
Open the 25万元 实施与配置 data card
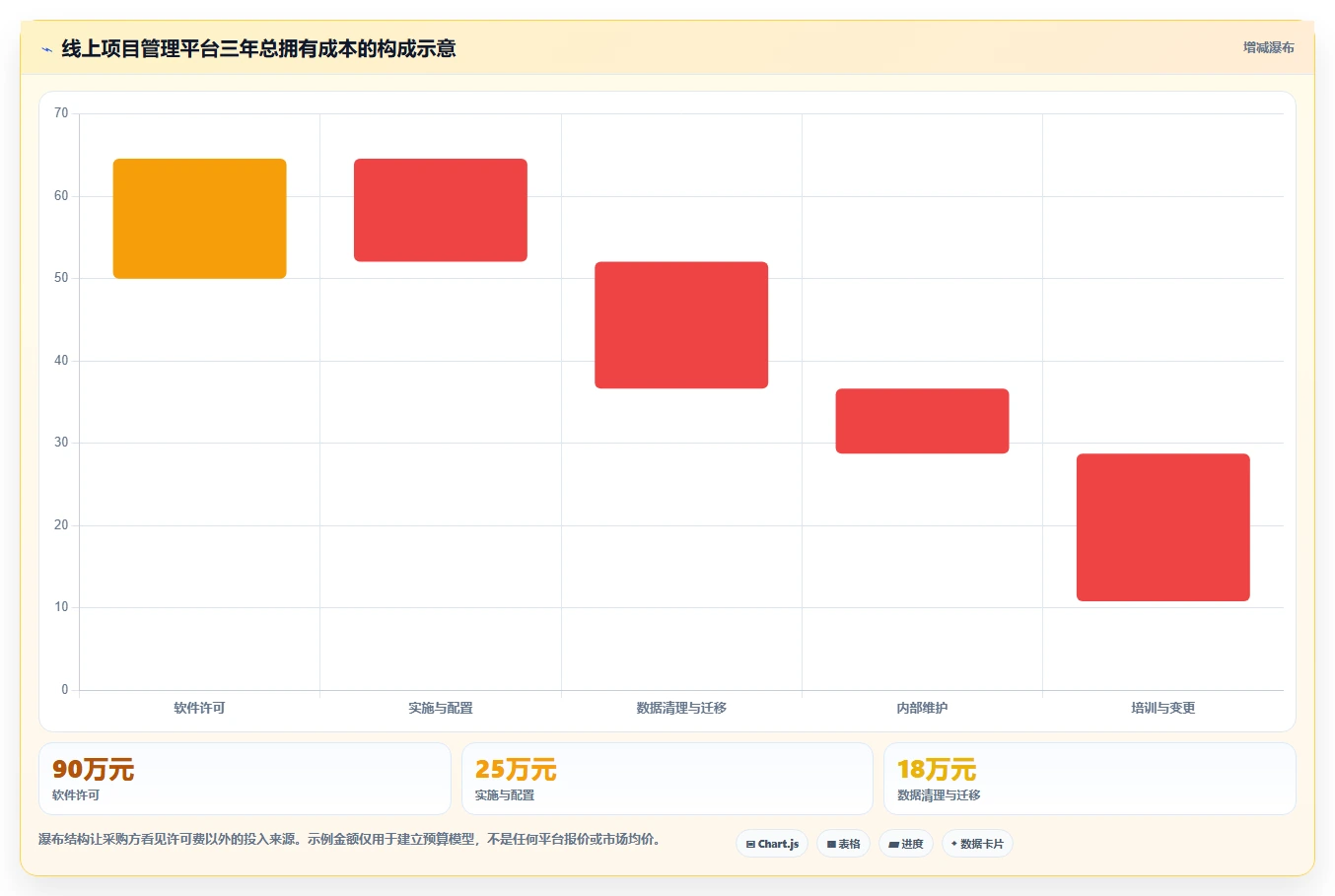point(667,779)
